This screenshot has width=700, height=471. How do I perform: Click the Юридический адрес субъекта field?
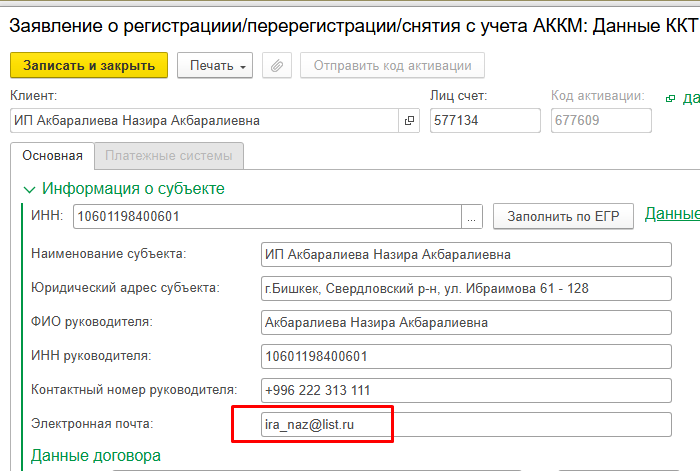[x=466, y=288]
